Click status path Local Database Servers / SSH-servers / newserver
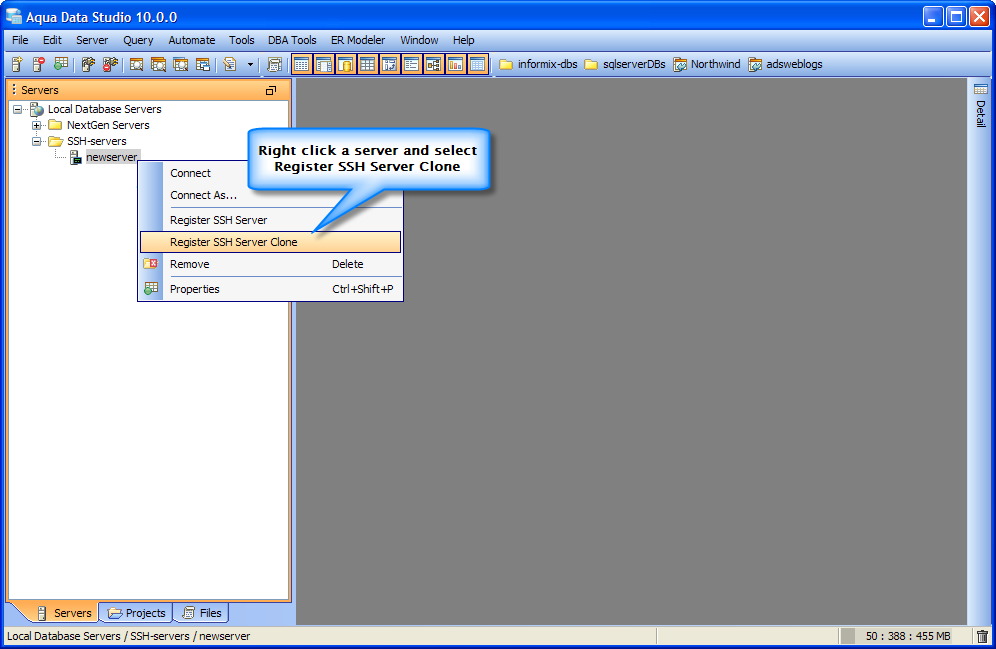The image size is (996, 649). pyautogui.click(x=128, y=636)
